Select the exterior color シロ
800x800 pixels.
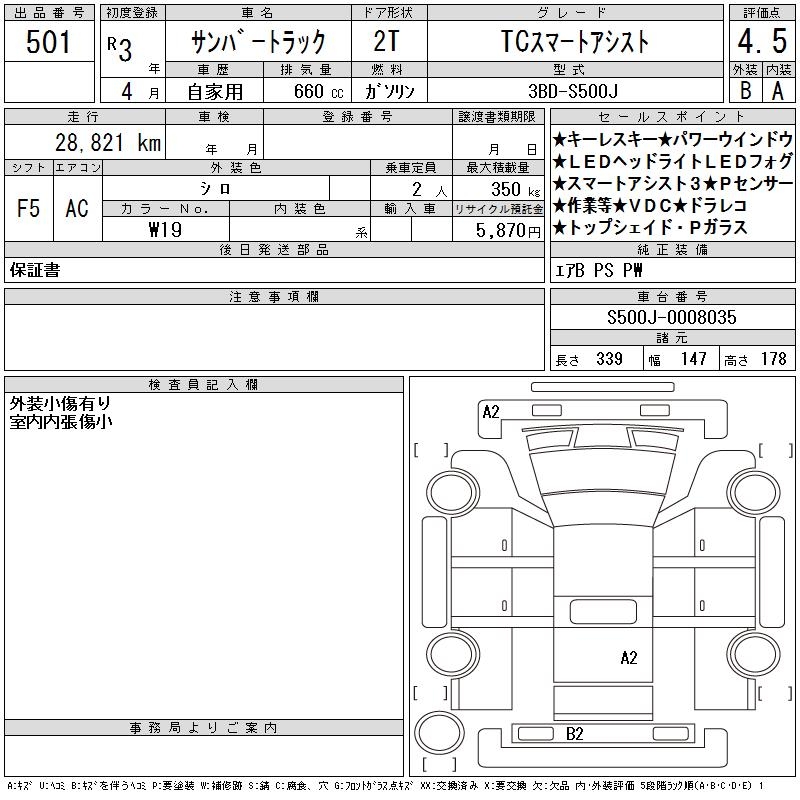coord(216,189)
